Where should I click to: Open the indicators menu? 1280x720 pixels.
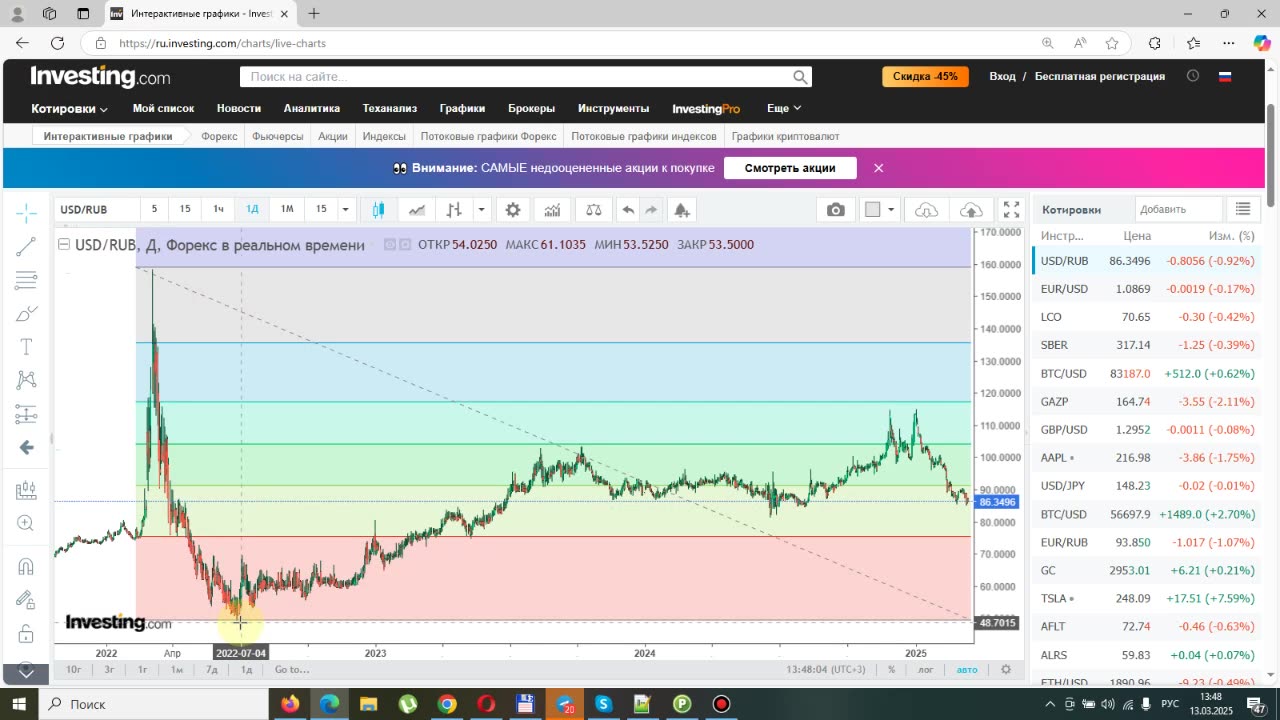point(552,210)
